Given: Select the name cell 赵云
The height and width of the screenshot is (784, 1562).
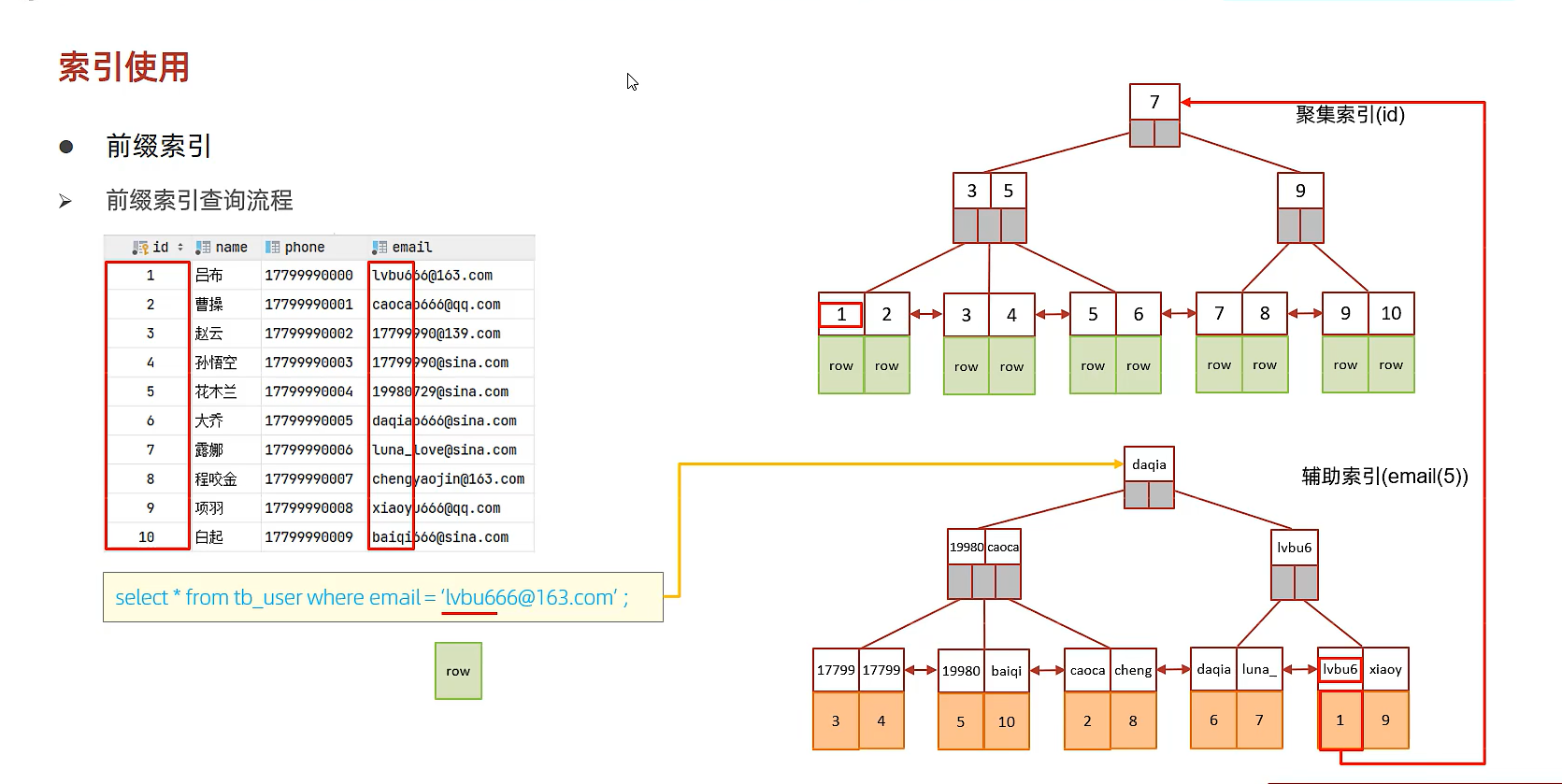Looking at the screenshot, I should click(208, 334).
